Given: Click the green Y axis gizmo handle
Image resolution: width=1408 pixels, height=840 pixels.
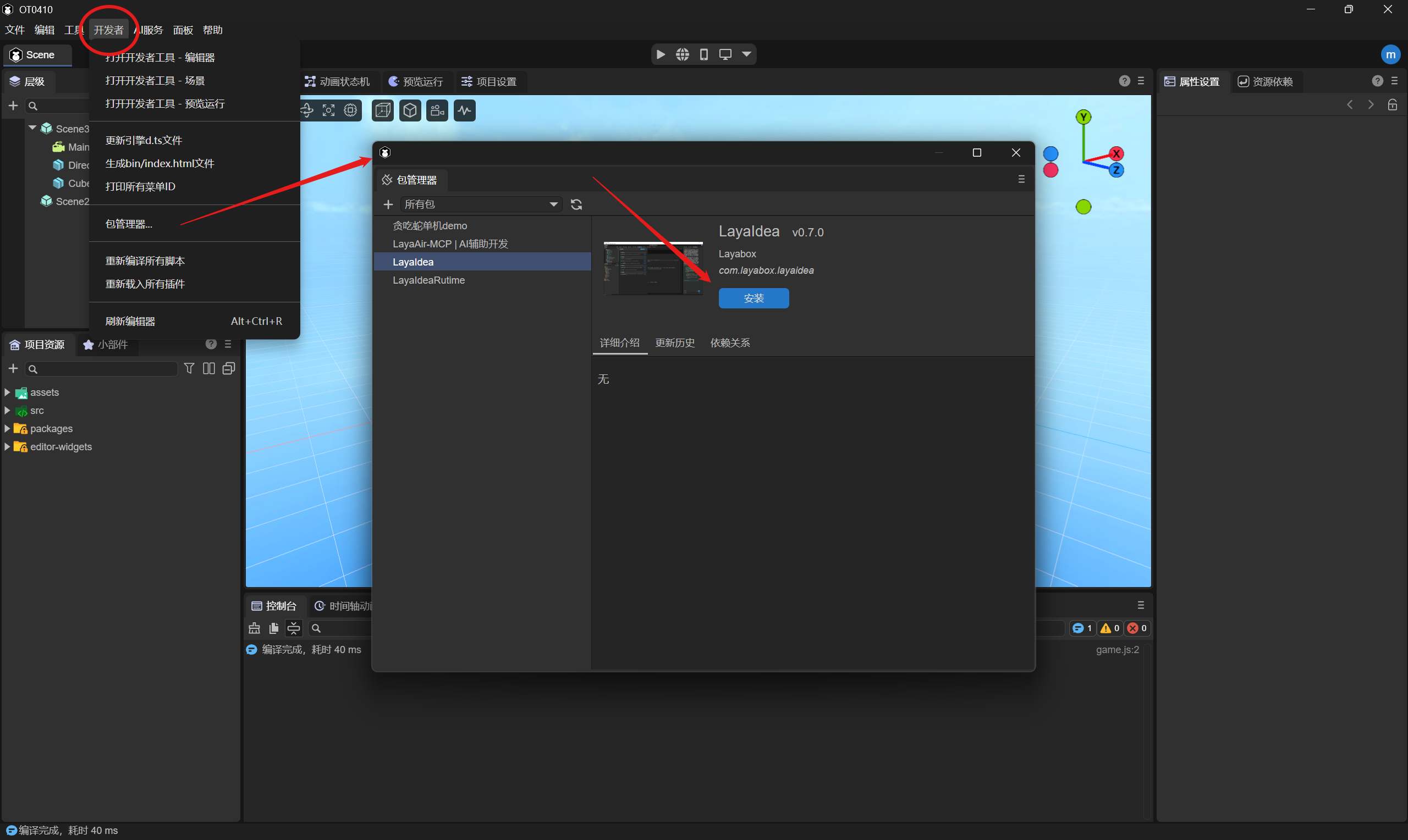Looking at the screenshot, I should pos(1083,117).
